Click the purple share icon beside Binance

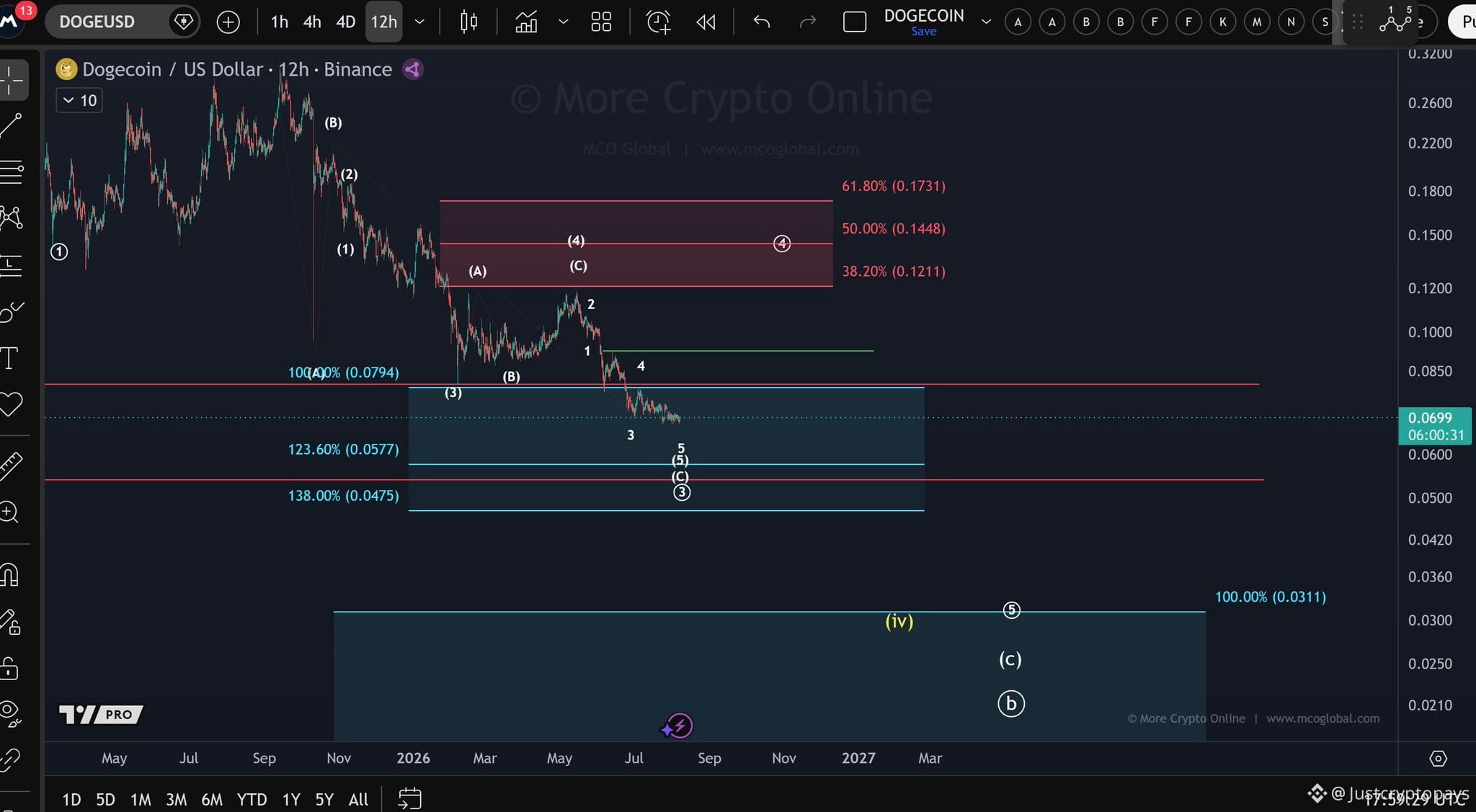[x=412, y=69]
